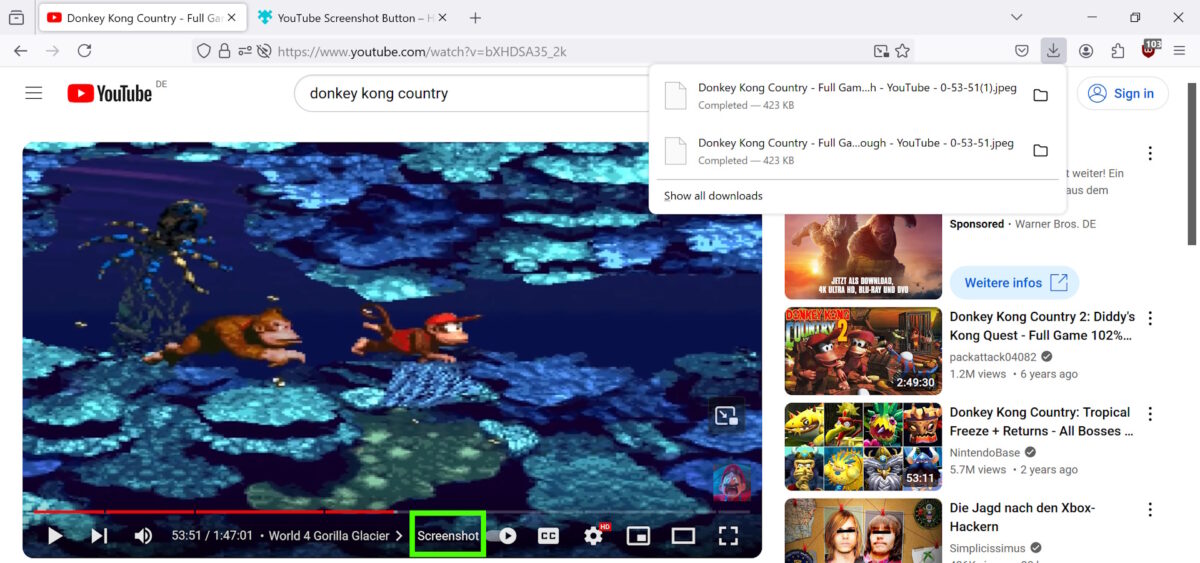Open a new browser tab
Viewport: 1200px width, 563px height.
point(475,18)
